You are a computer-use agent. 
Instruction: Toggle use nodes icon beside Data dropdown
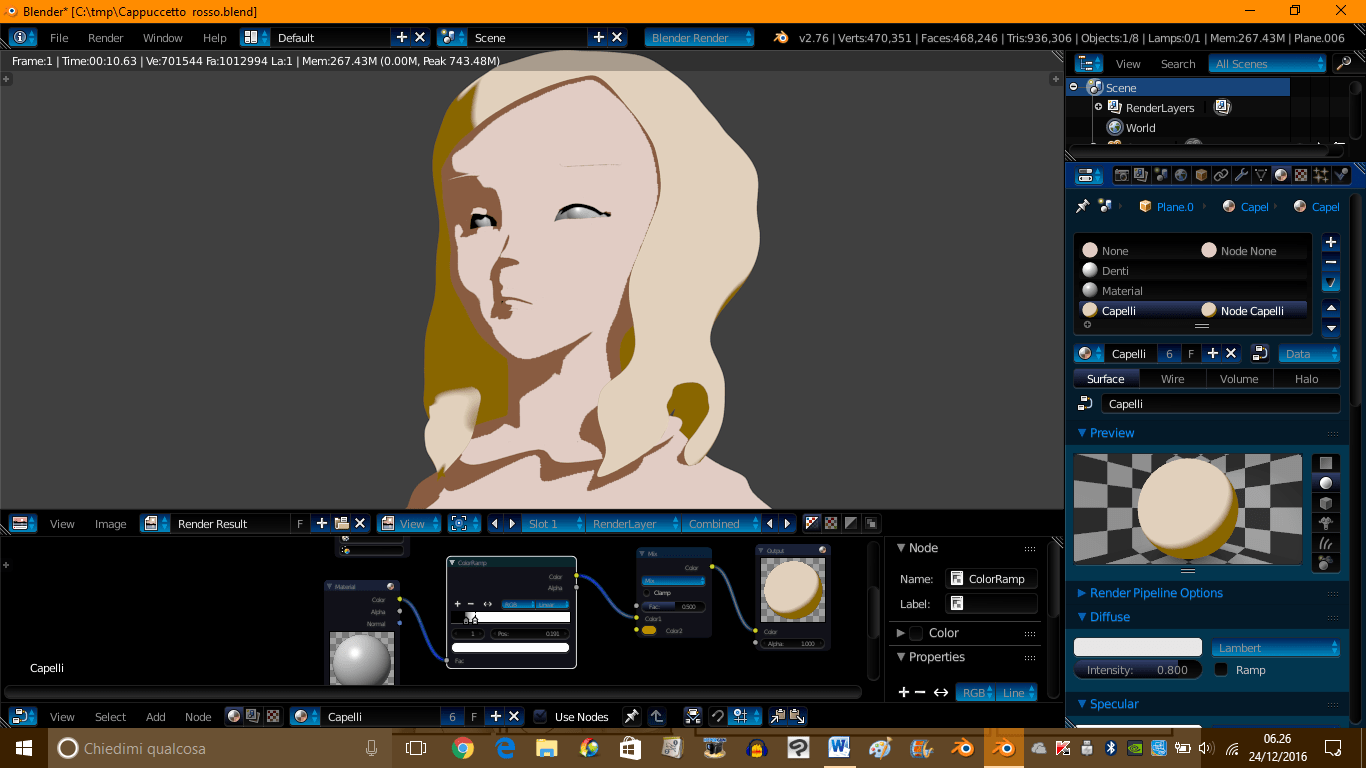(x=1261, y=353)
